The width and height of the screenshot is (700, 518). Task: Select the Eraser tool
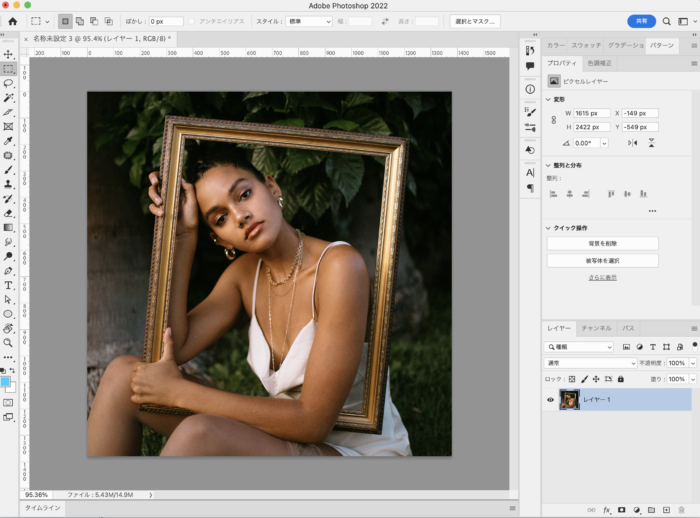(8, 213)
